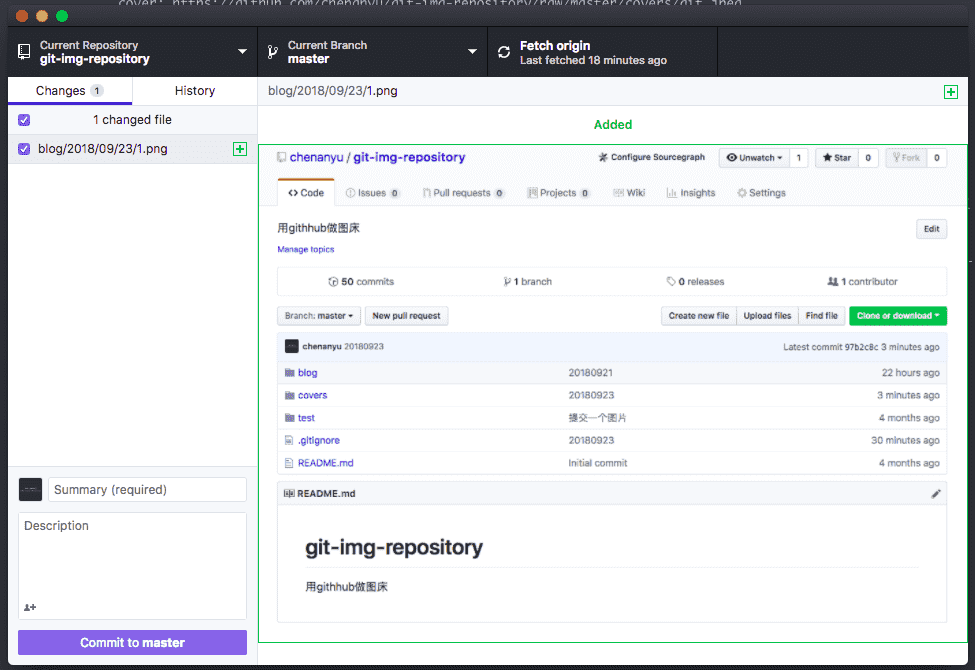Image resolution: width=975 pixels, height=670 pixels.
Task: Open the git-img-repository title link
Action: pos(409,157)
